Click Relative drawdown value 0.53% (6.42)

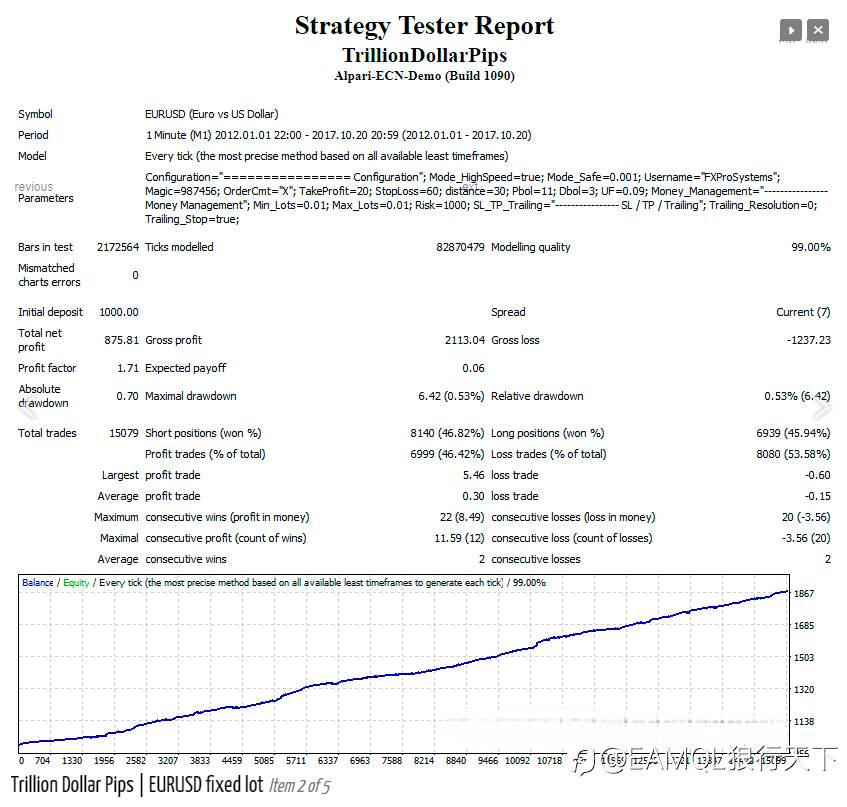click(x=797, y=396)
